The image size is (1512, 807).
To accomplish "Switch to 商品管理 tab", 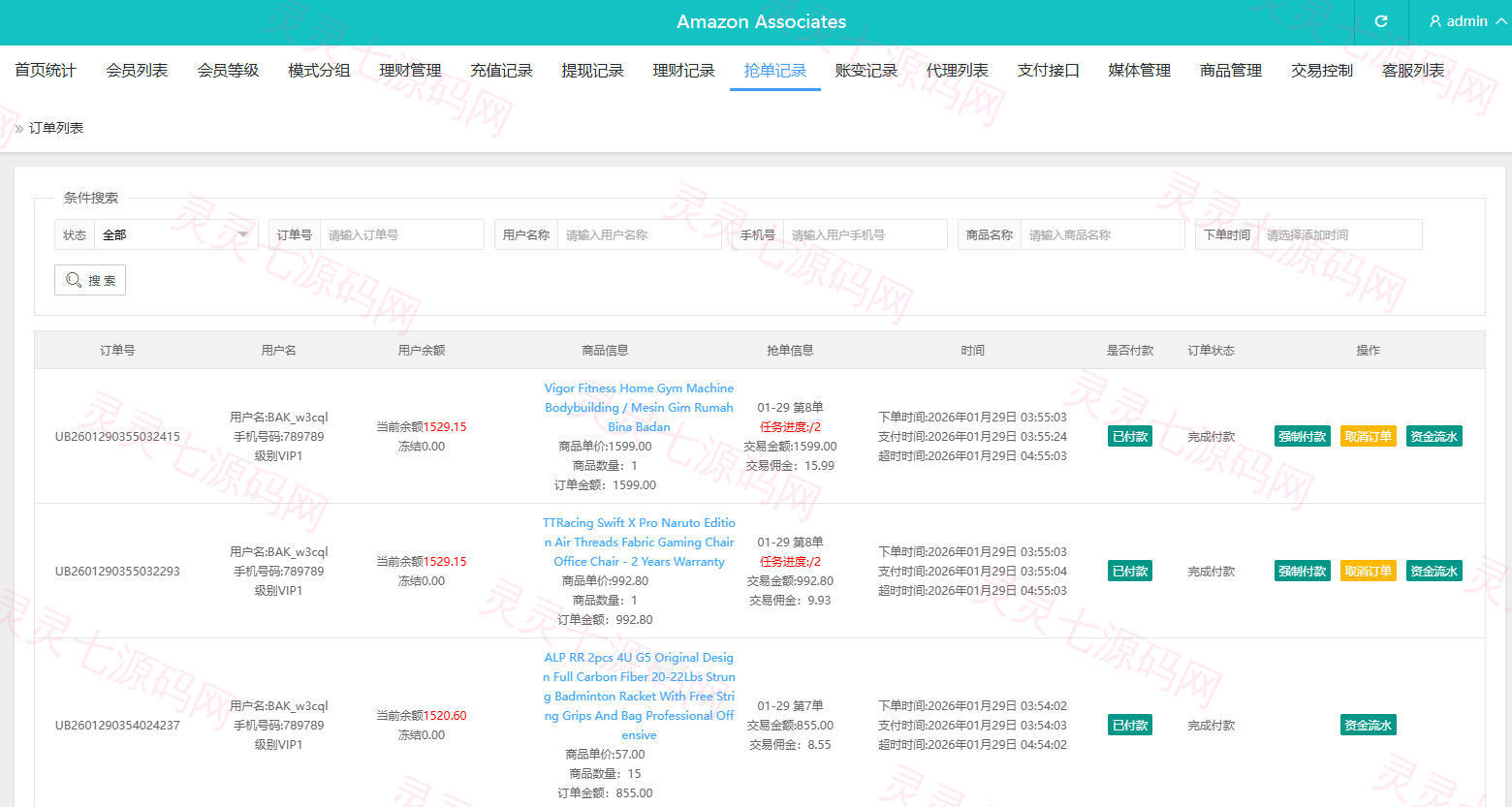I will click(x=1231, y=70).
